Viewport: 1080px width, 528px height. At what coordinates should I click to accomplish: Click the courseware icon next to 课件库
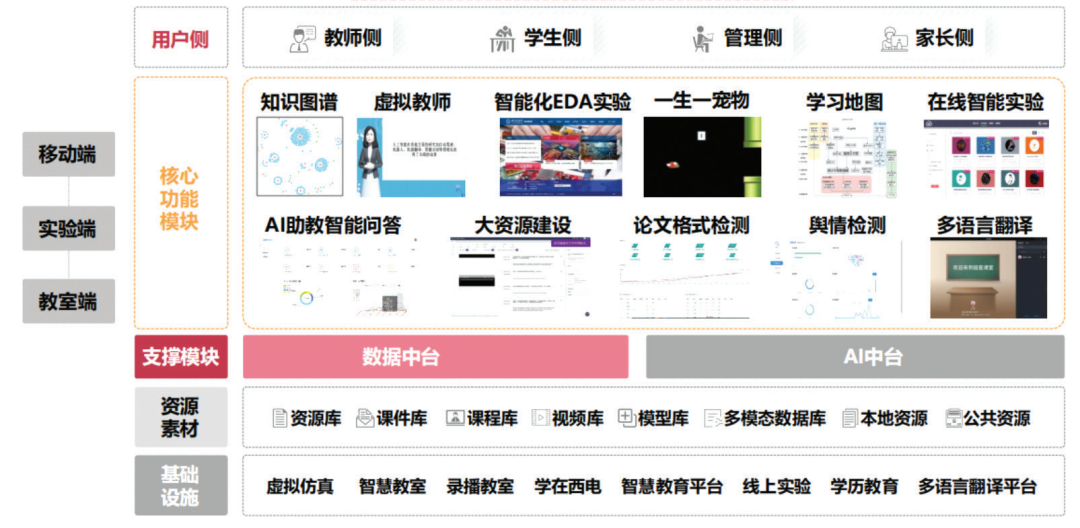[x=365, y=418]
